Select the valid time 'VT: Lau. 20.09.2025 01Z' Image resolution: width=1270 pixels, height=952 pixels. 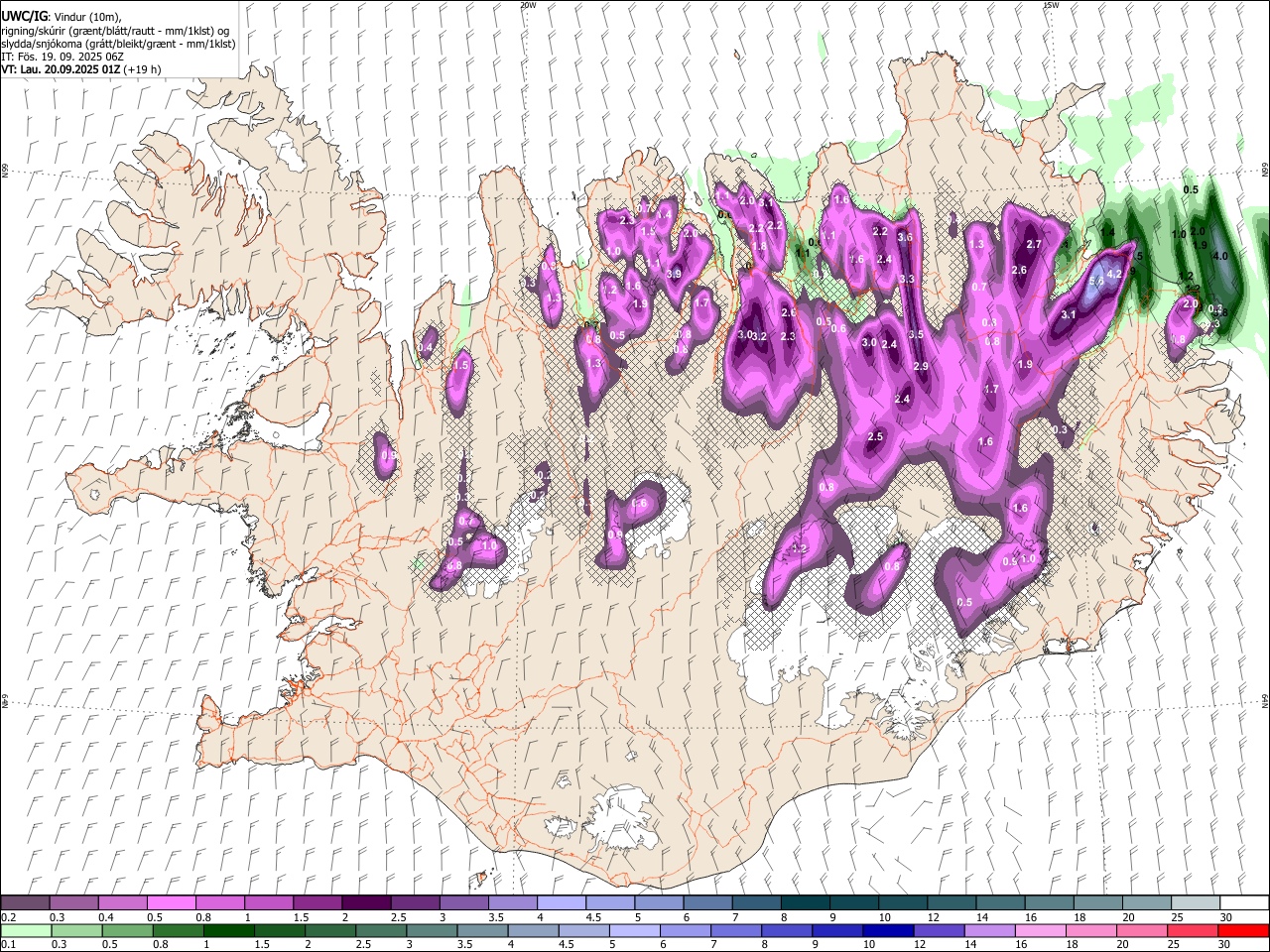click(61, 69)
